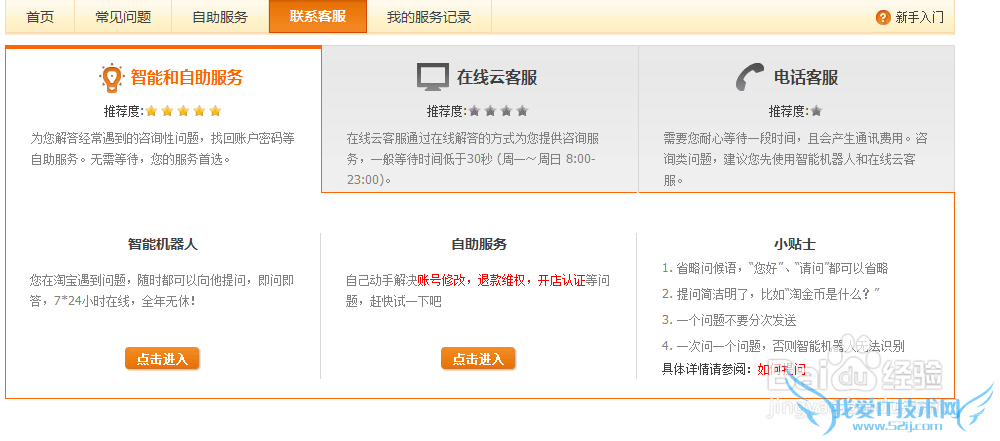Click the 自助服务 section heading in panel
Viewport: 1000px width, 441px height.
coord(479,244)
